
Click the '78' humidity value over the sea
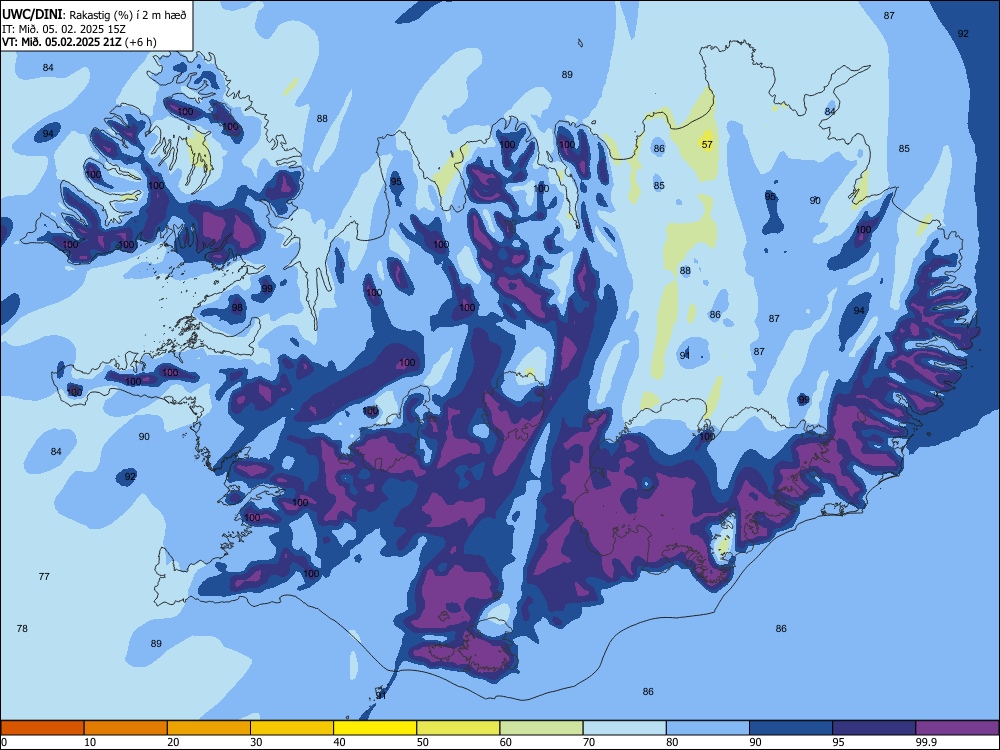[22, 629]
